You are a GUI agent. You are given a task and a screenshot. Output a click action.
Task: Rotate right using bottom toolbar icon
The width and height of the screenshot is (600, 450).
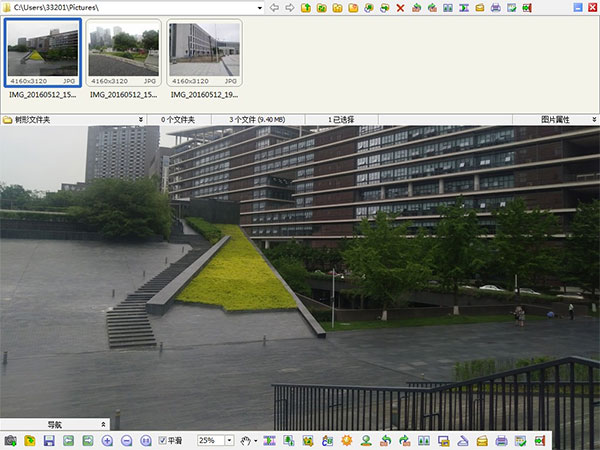tap(404, 440)
